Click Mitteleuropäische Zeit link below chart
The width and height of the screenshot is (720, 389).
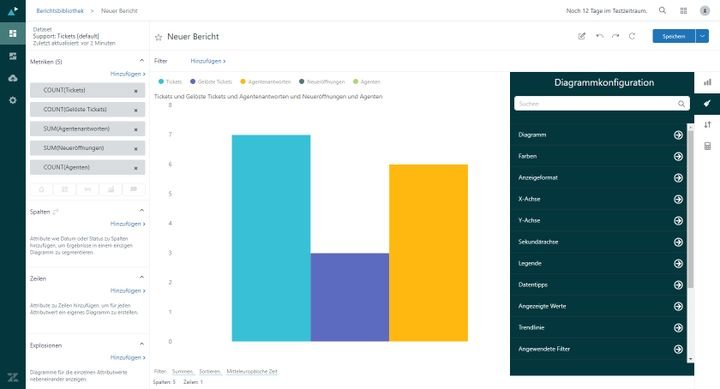tap(252, 371)
